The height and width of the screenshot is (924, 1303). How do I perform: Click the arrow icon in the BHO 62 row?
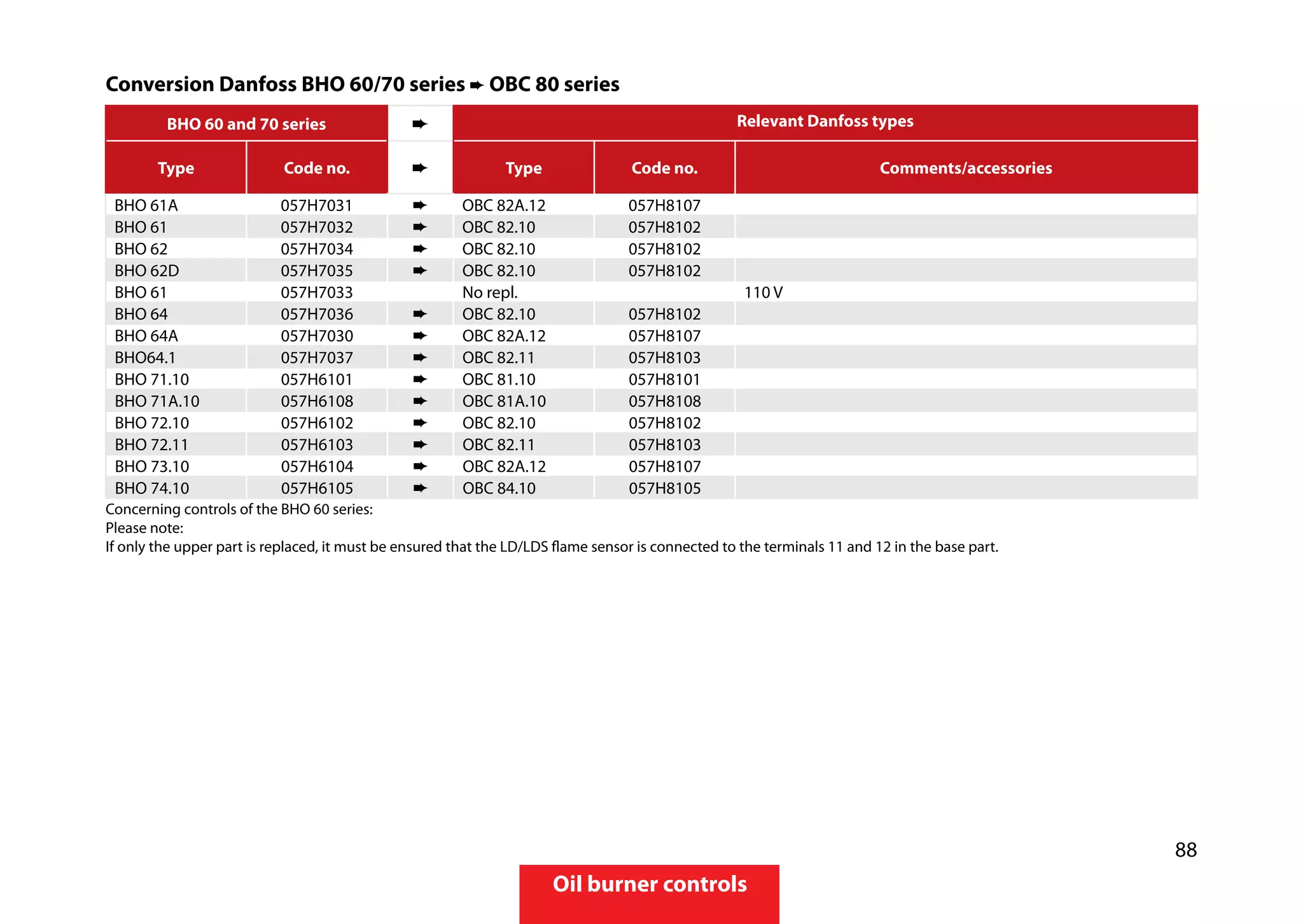click(x=419, y=249)
